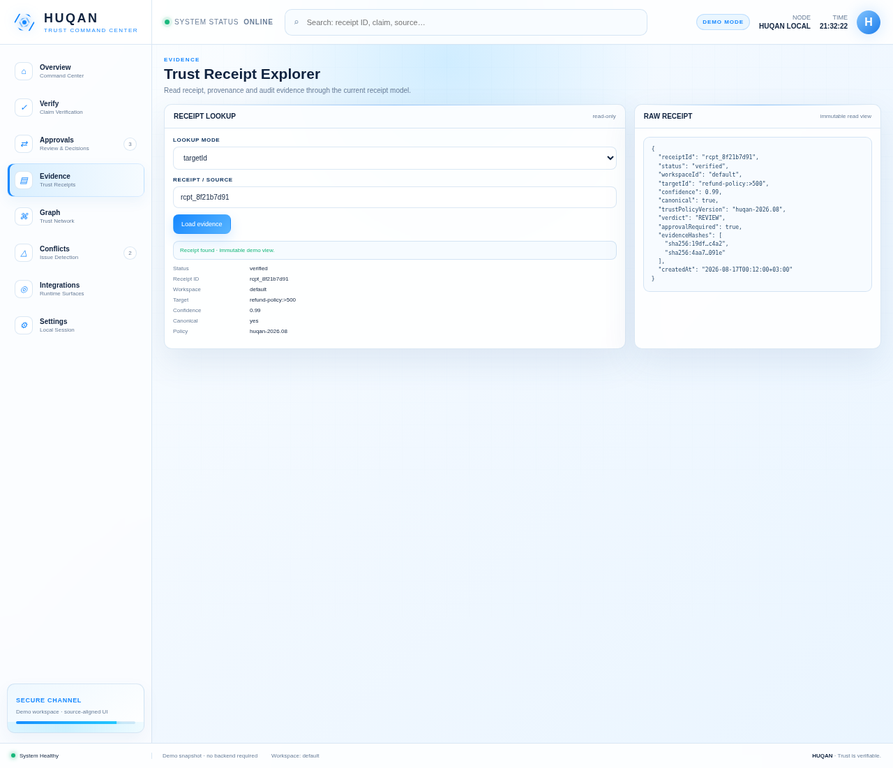Click the Confidence value 0.99
This screenshot has width=893, height=768.
click(255, 310)
